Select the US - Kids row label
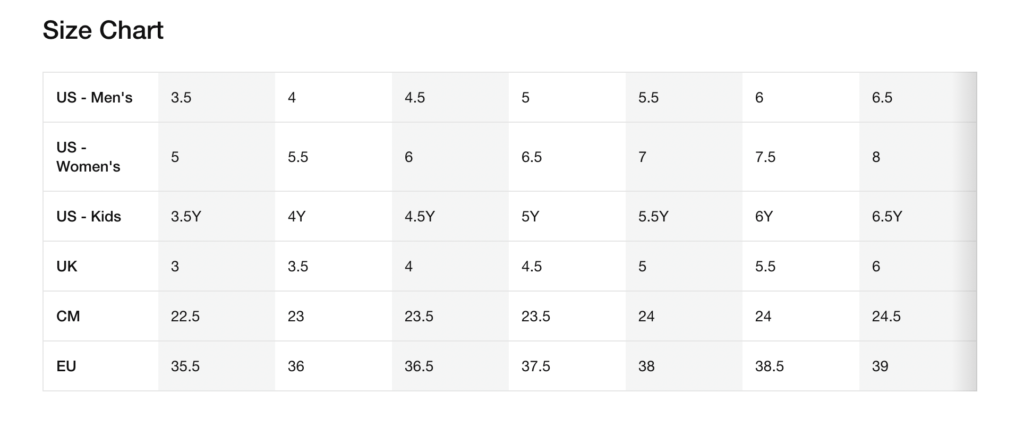The image size is (1024, 427). [89, 216]
